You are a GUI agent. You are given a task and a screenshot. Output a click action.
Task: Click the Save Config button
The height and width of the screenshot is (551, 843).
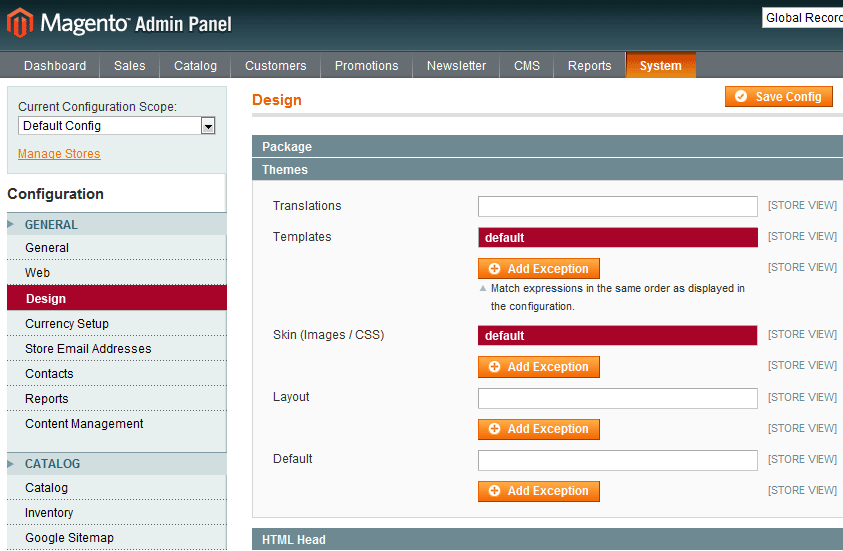(x=778, y=96)
